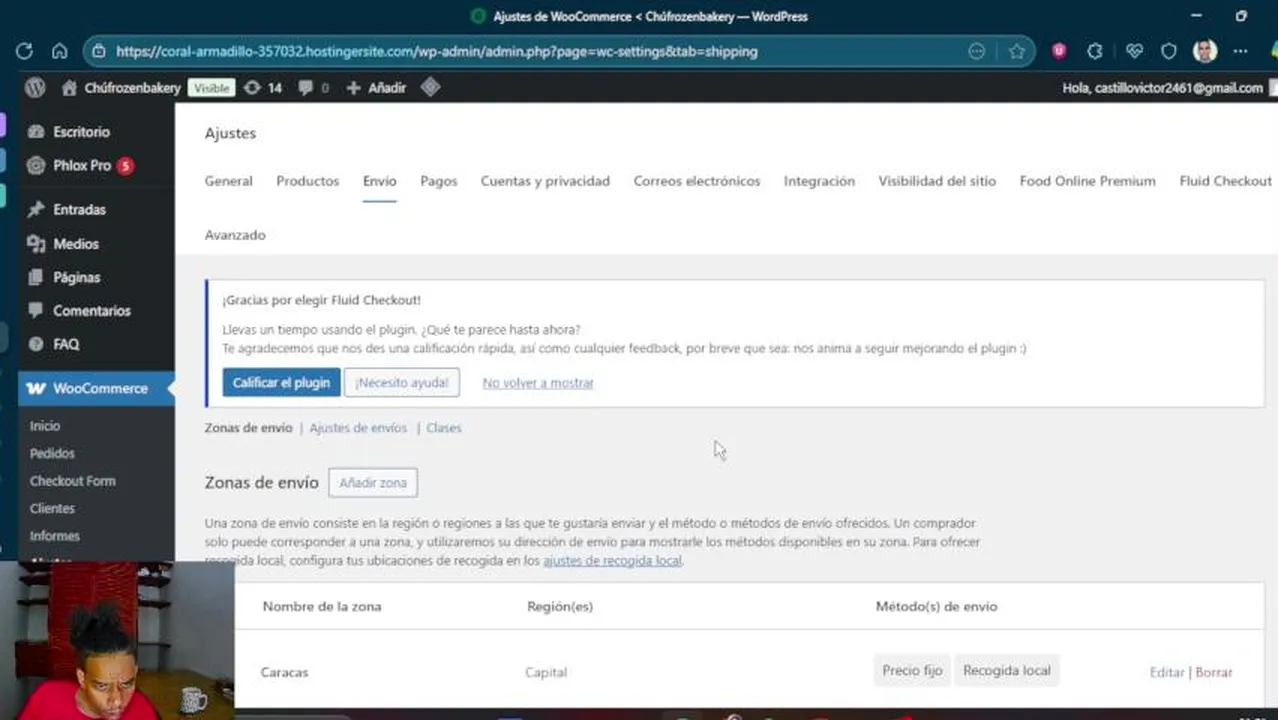Open Visibilidad del sitio tab

(x=937, y=181)
